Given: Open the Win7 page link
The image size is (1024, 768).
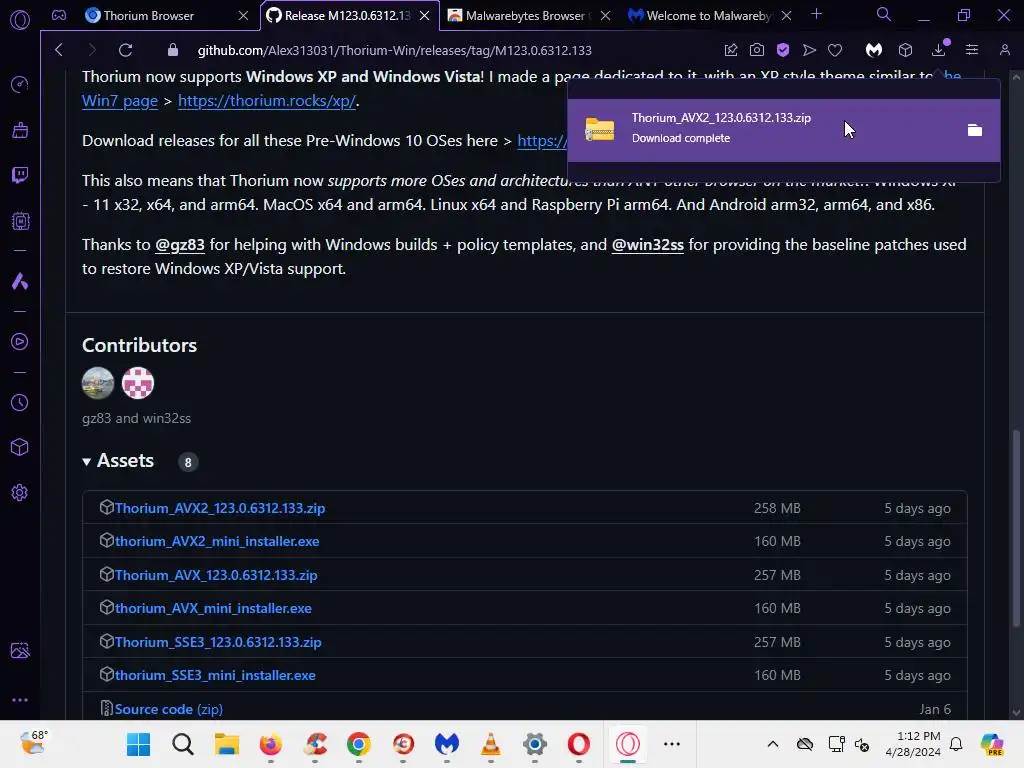Looking at the screenshot, I should click(x=120, y=101).
